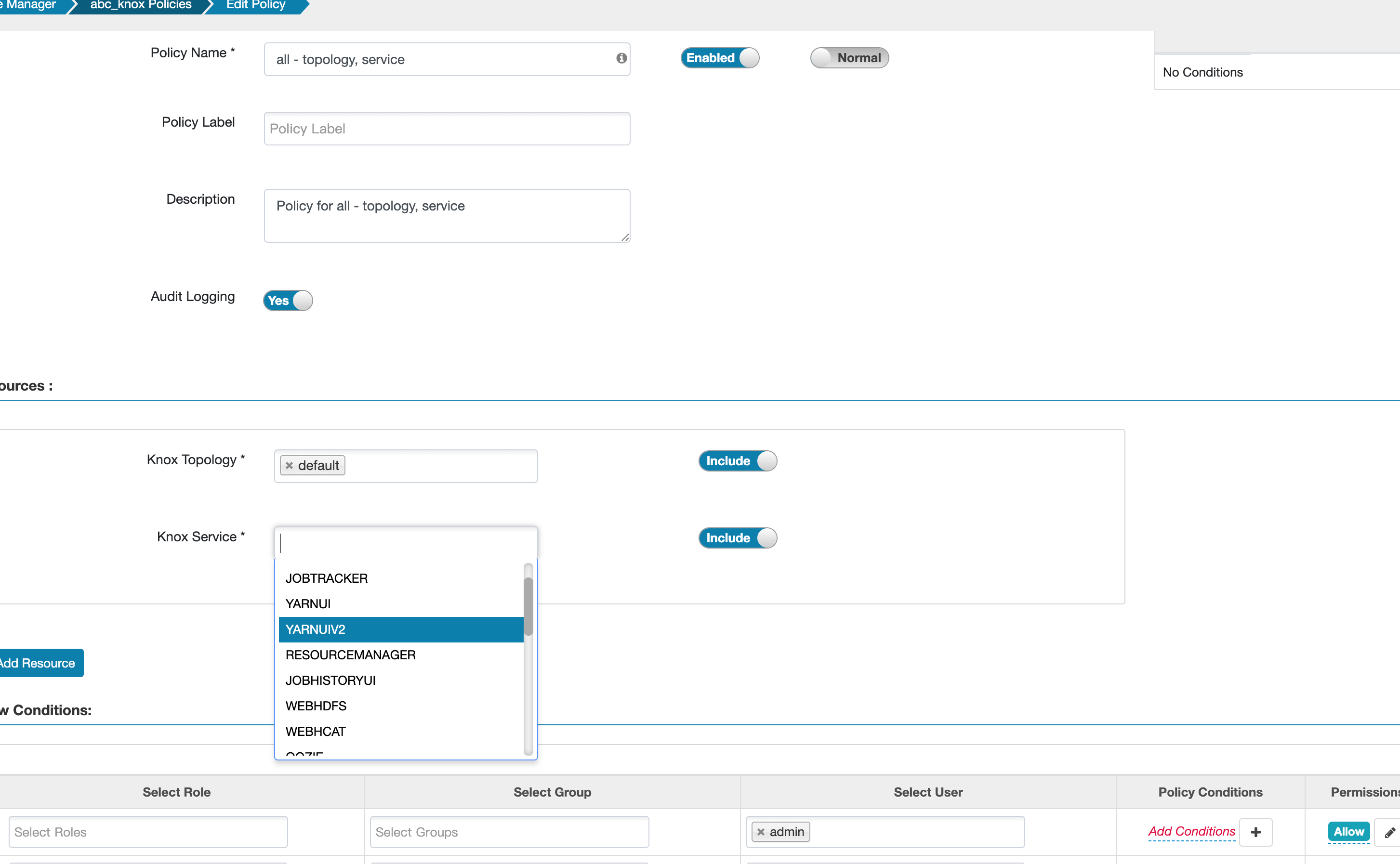Remove the 'default' topology tag

click(x=289, y=465)
